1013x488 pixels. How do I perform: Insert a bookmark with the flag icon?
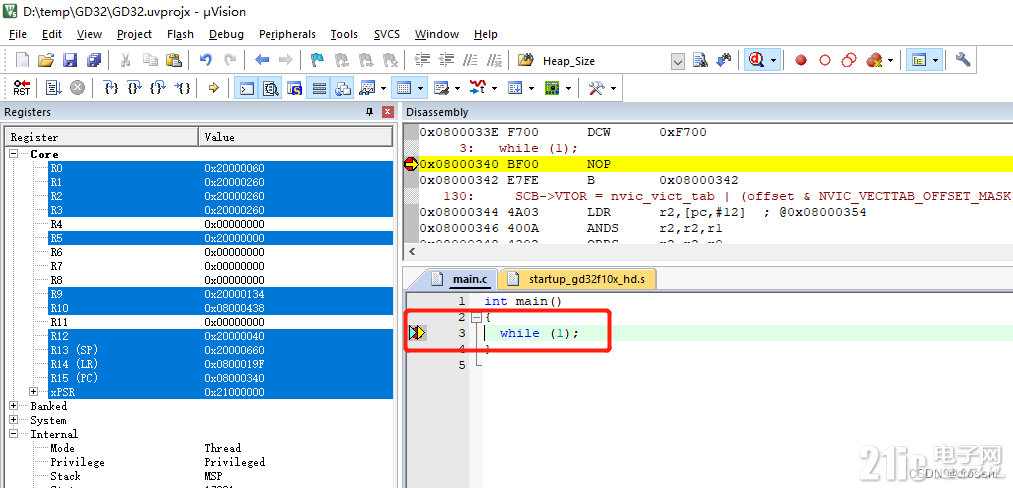tap(317, 60)
